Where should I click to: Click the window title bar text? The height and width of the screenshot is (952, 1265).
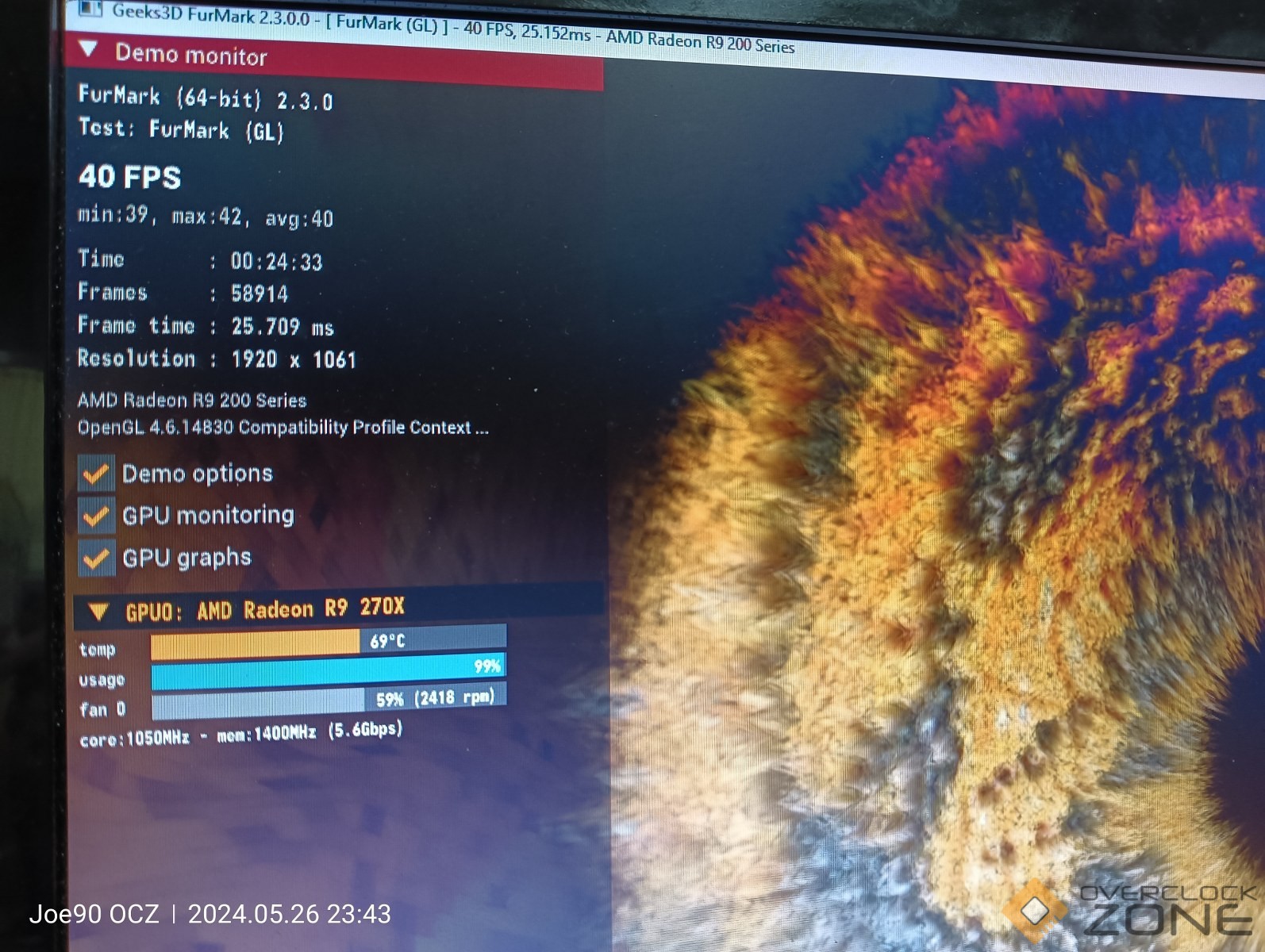point(452,28)
